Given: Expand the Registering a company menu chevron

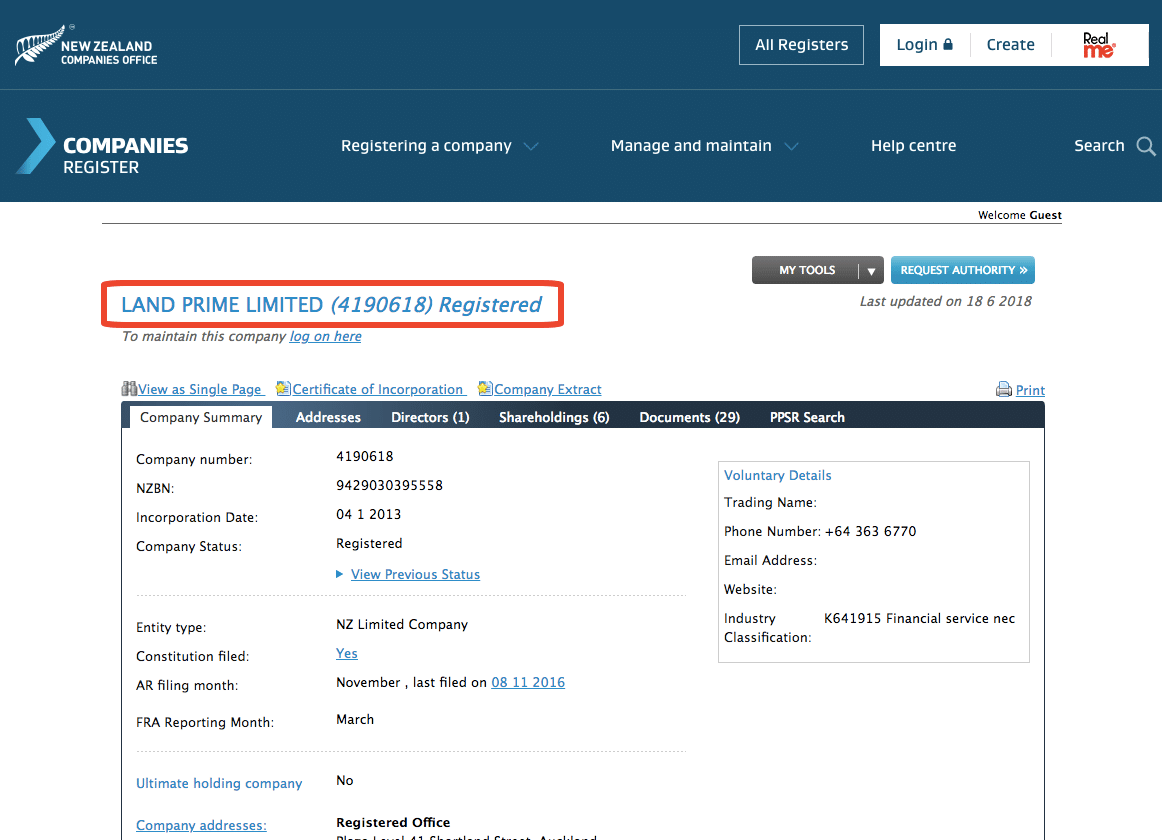Looking at the screenshot, I should coord(531,146).
